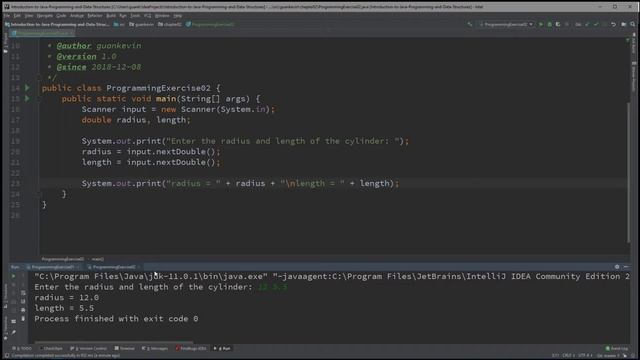Open the Help menu

click(178, 16)
